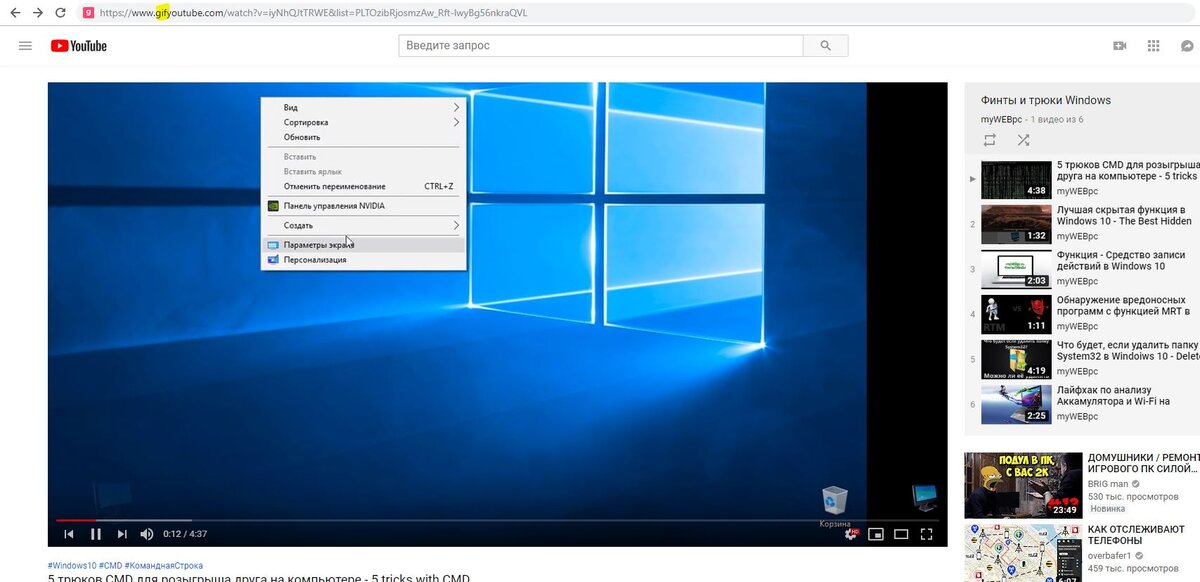The width and height of the screenshot is (1200, 582).
Task: Open player settings gear (HD)
Action: pyautogui.click(x=850, y=534)
